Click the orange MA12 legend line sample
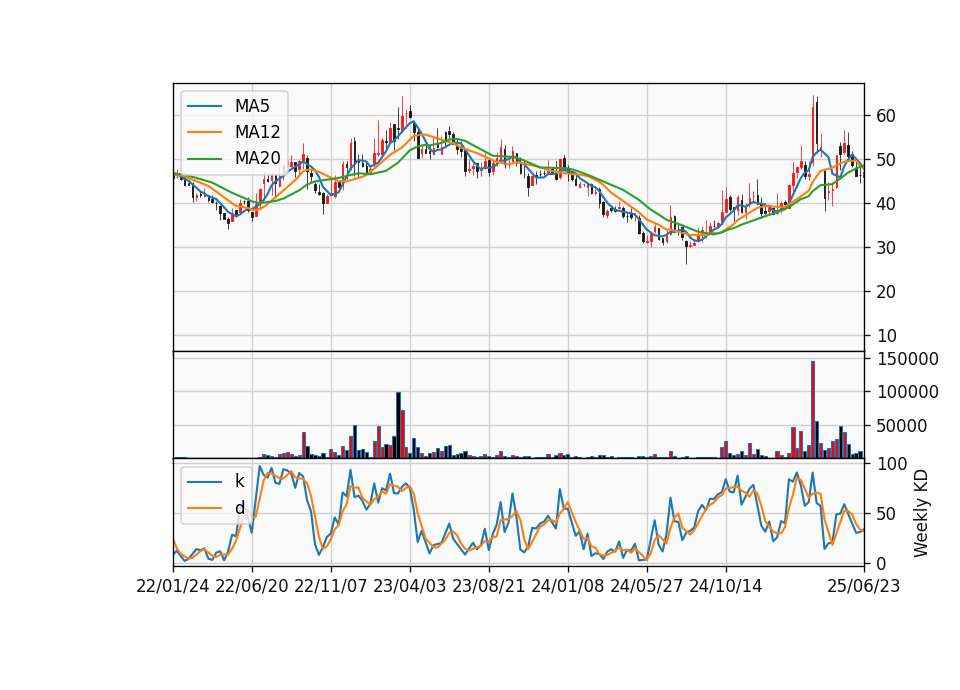The height and width of the screenshot is (690, 960). (204, 132)
